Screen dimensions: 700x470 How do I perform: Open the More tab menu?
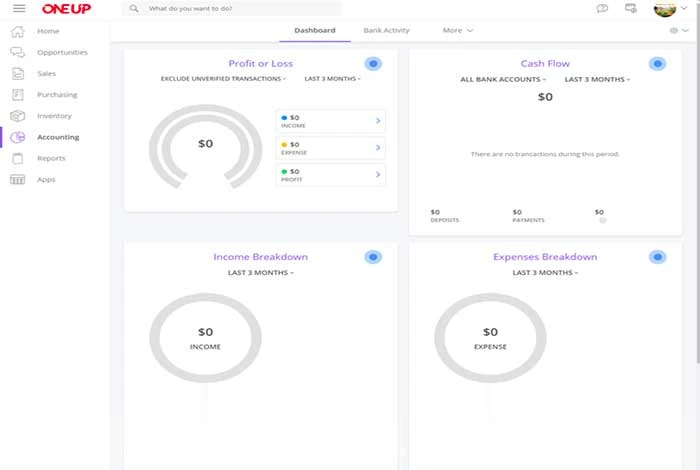(458, 30)
